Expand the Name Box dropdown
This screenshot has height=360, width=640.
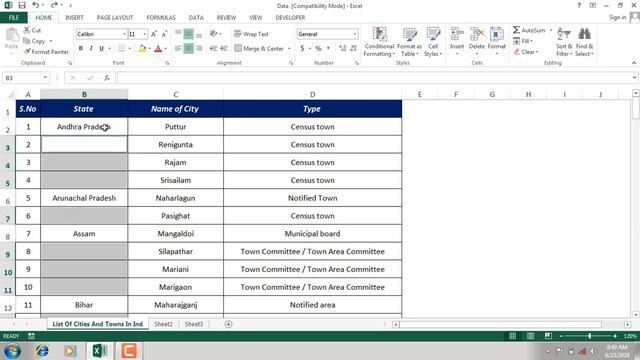click(45, 78)
